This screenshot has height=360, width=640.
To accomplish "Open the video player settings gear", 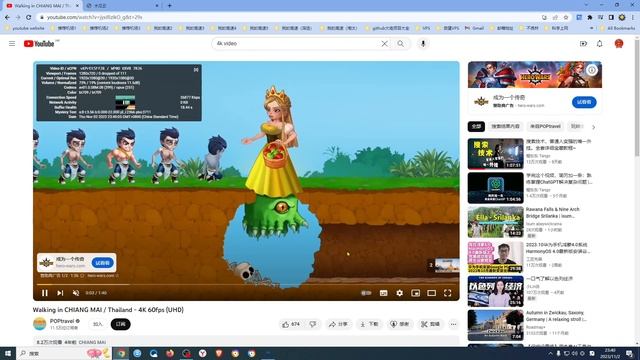I will pyautogui.click(x=399, y=293).
